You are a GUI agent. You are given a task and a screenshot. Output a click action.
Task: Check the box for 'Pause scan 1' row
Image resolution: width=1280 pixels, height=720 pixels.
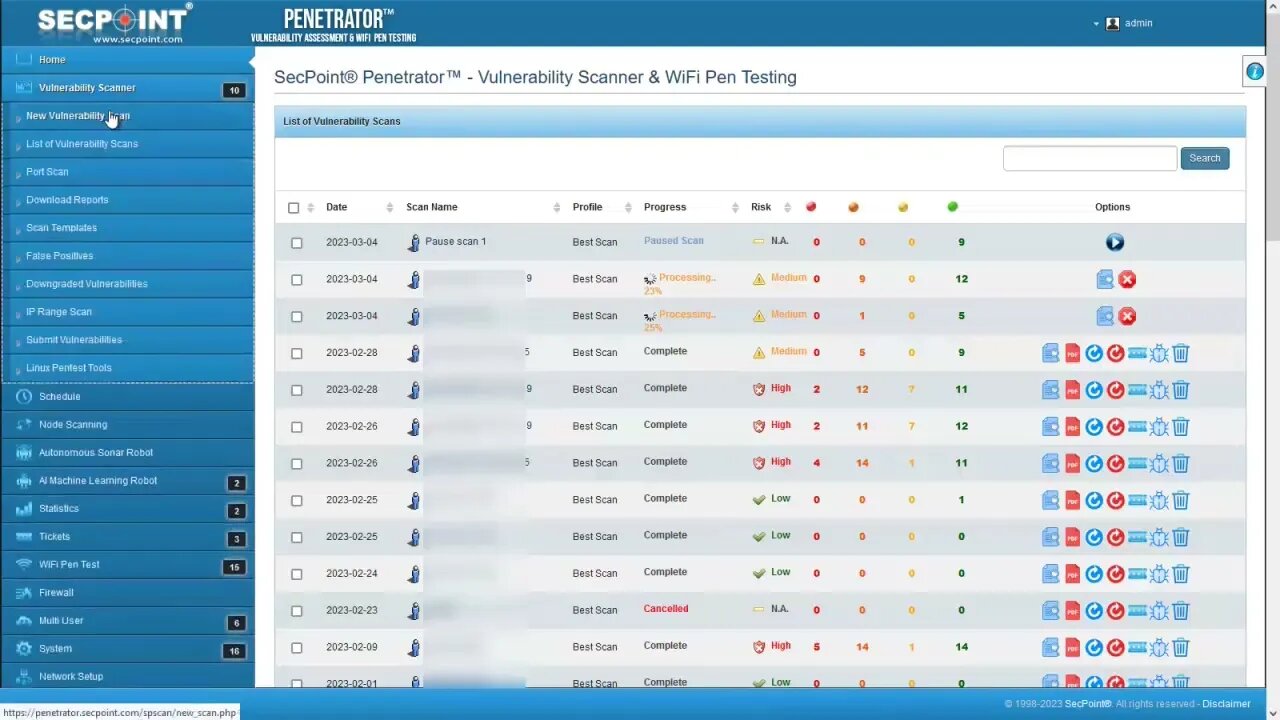[x=296, y=243]
